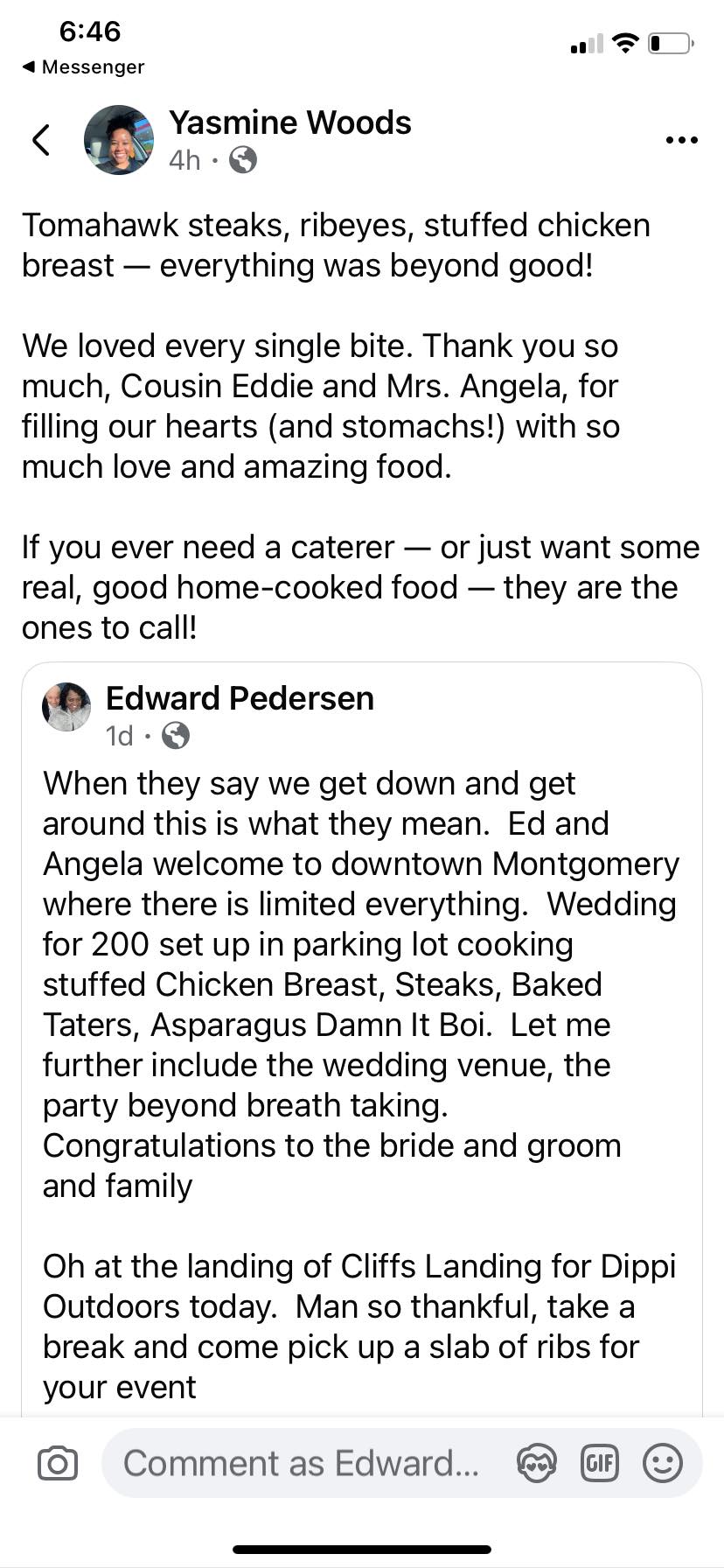Viewport: 724px width, 1568px height.
Task: Tap the public globe icon beside 4h
Action: click(x=243, y=160)
